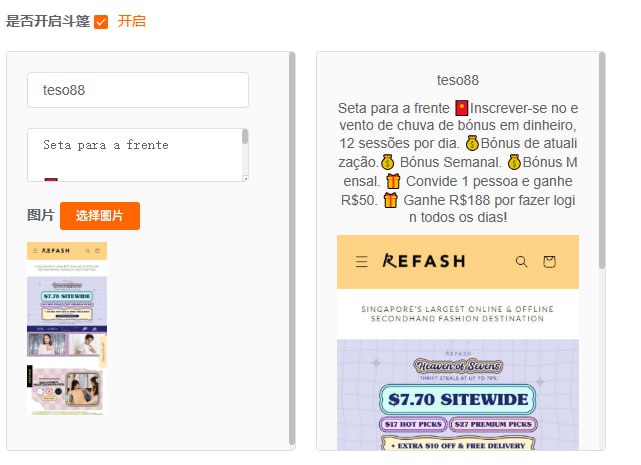Click the red envelope emoji in preview text
The width and height of the screenshot is (641, 465).
click(x=462, y=108)
